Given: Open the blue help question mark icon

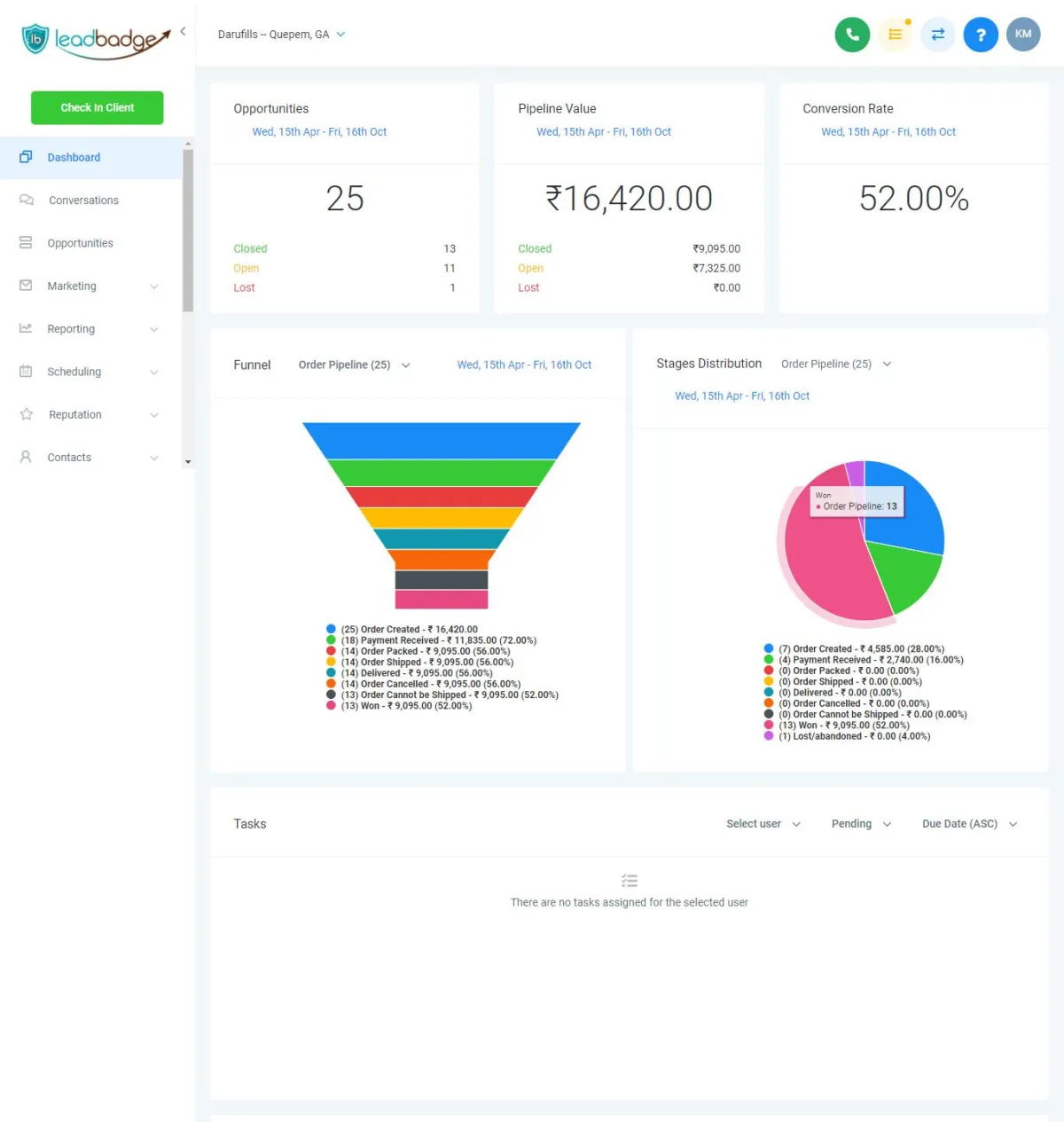Looking at the screenshot, I should click(981, 35).
